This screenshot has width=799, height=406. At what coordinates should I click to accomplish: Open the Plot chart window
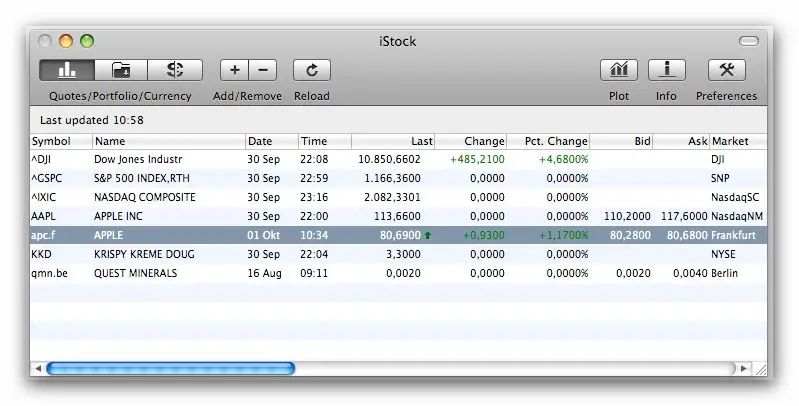[619, 70]
